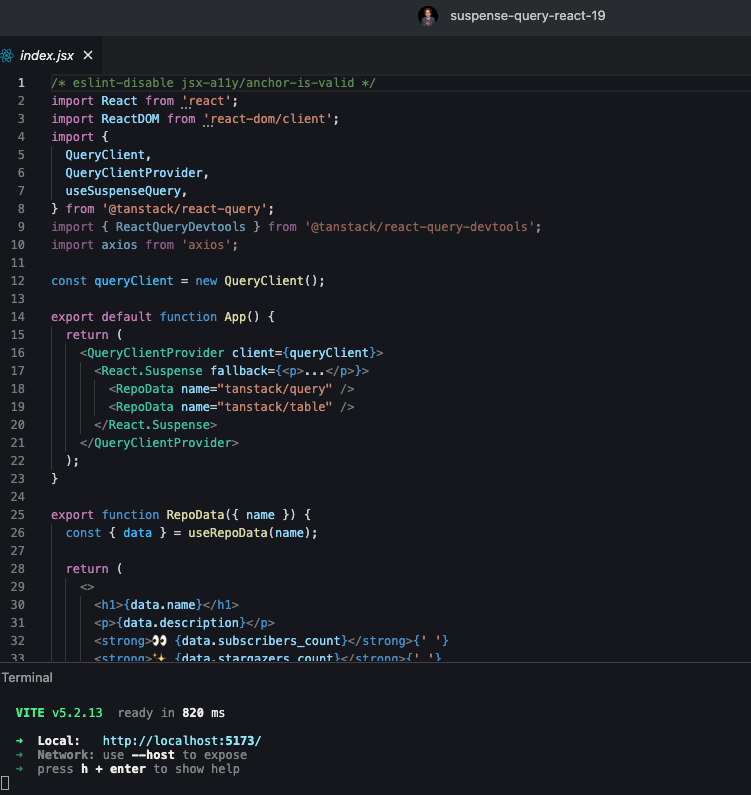
Task: Select the index.jsx tab
Action: click(x=46, y=55)
